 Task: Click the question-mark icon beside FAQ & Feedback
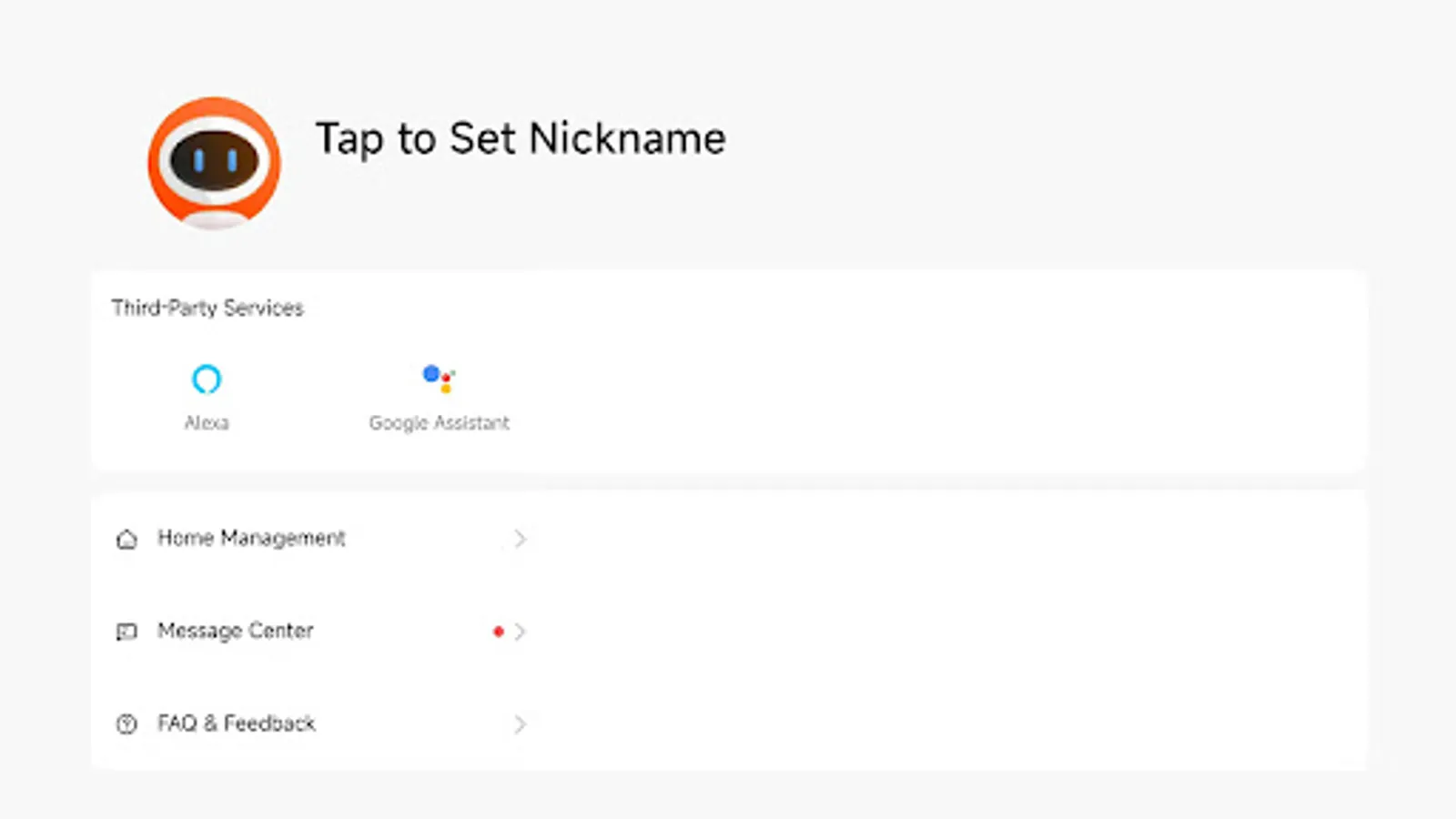coord(127,724)
